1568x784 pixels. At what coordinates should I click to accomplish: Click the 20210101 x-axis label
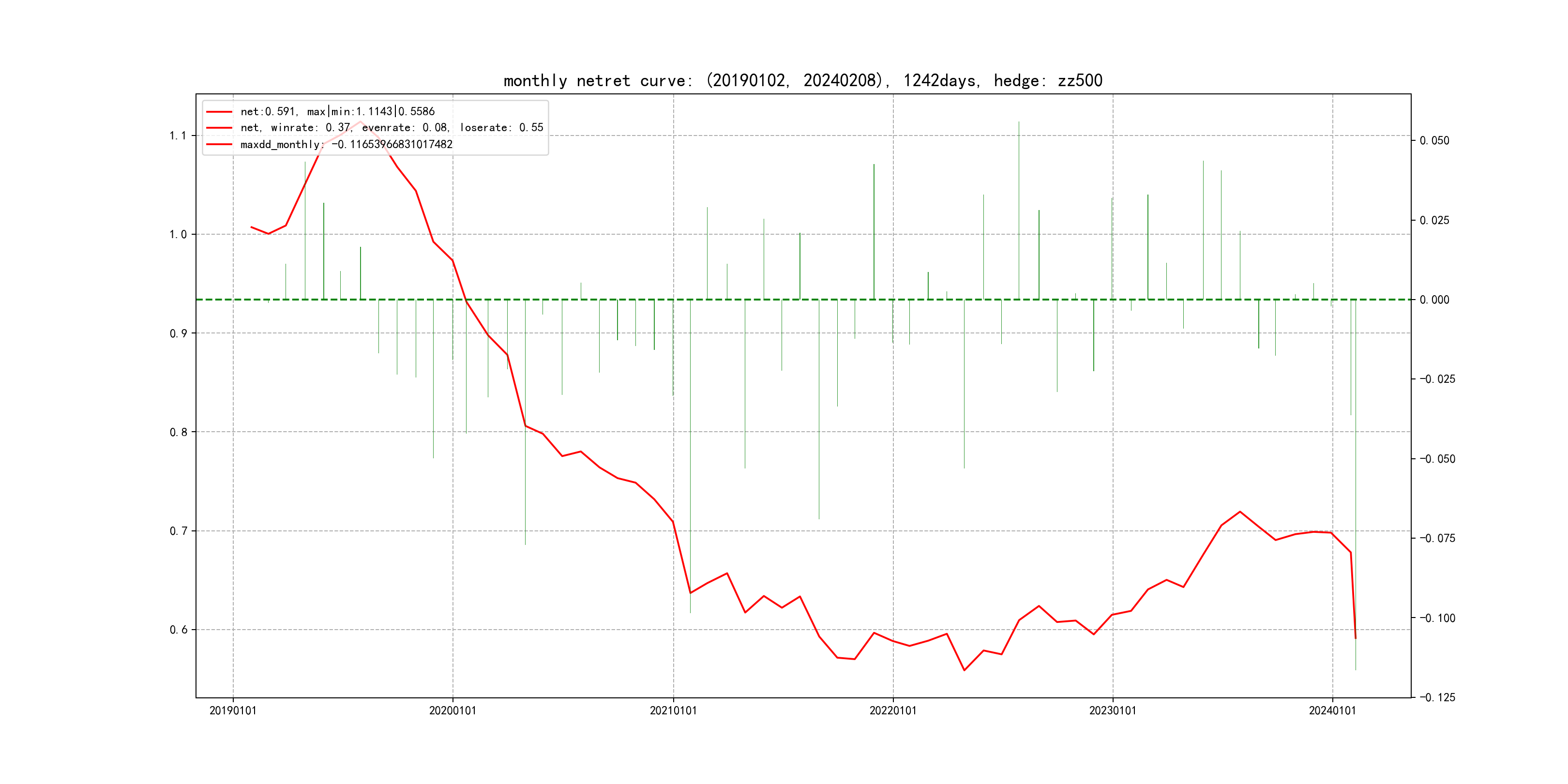tap(673, 710)
